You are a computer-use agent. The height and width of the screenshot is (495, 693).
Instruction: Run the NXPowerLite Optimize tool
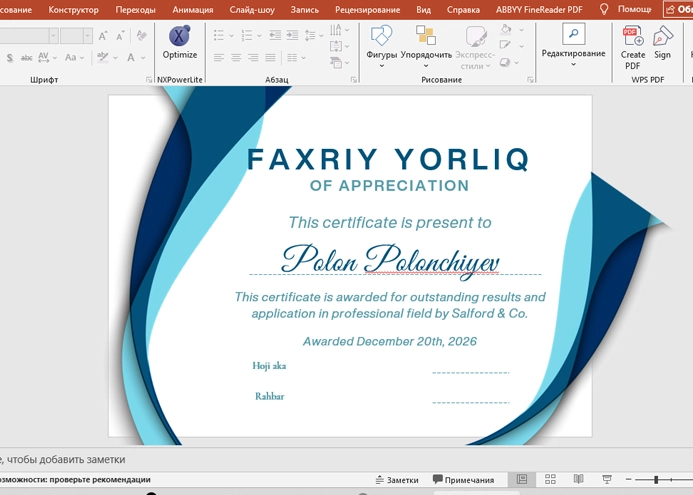click(179, 42)
